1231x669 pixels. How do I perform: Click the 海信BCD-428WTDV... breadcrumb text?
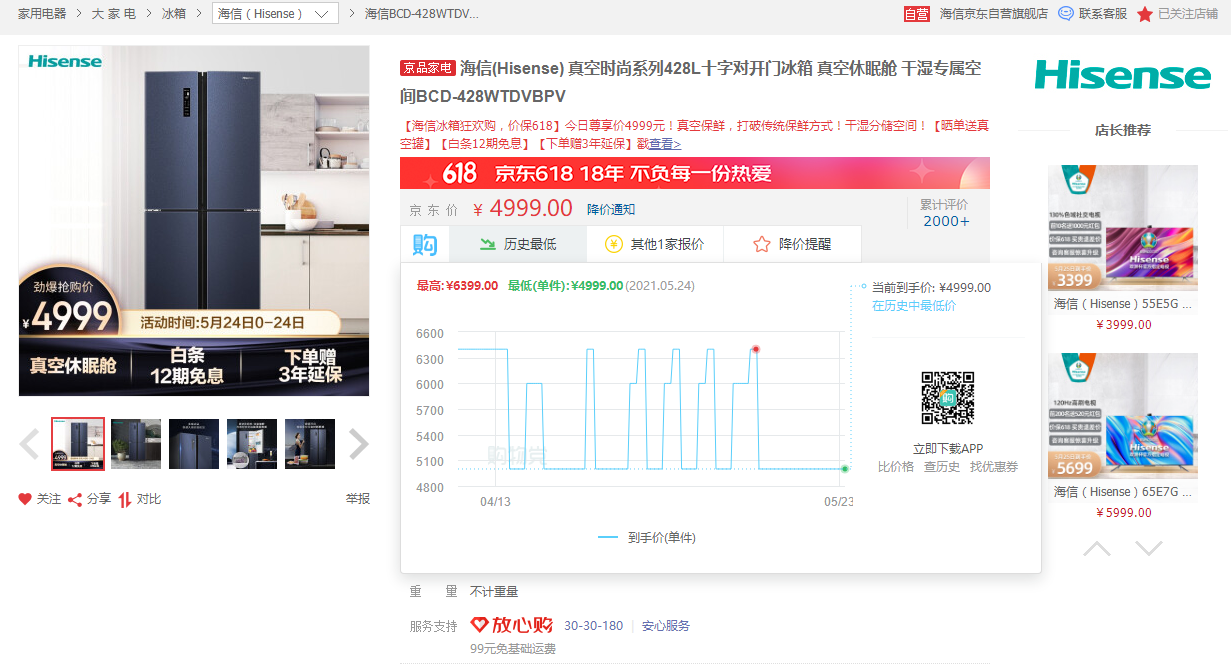pyautogui.click(x=421, y=14)
